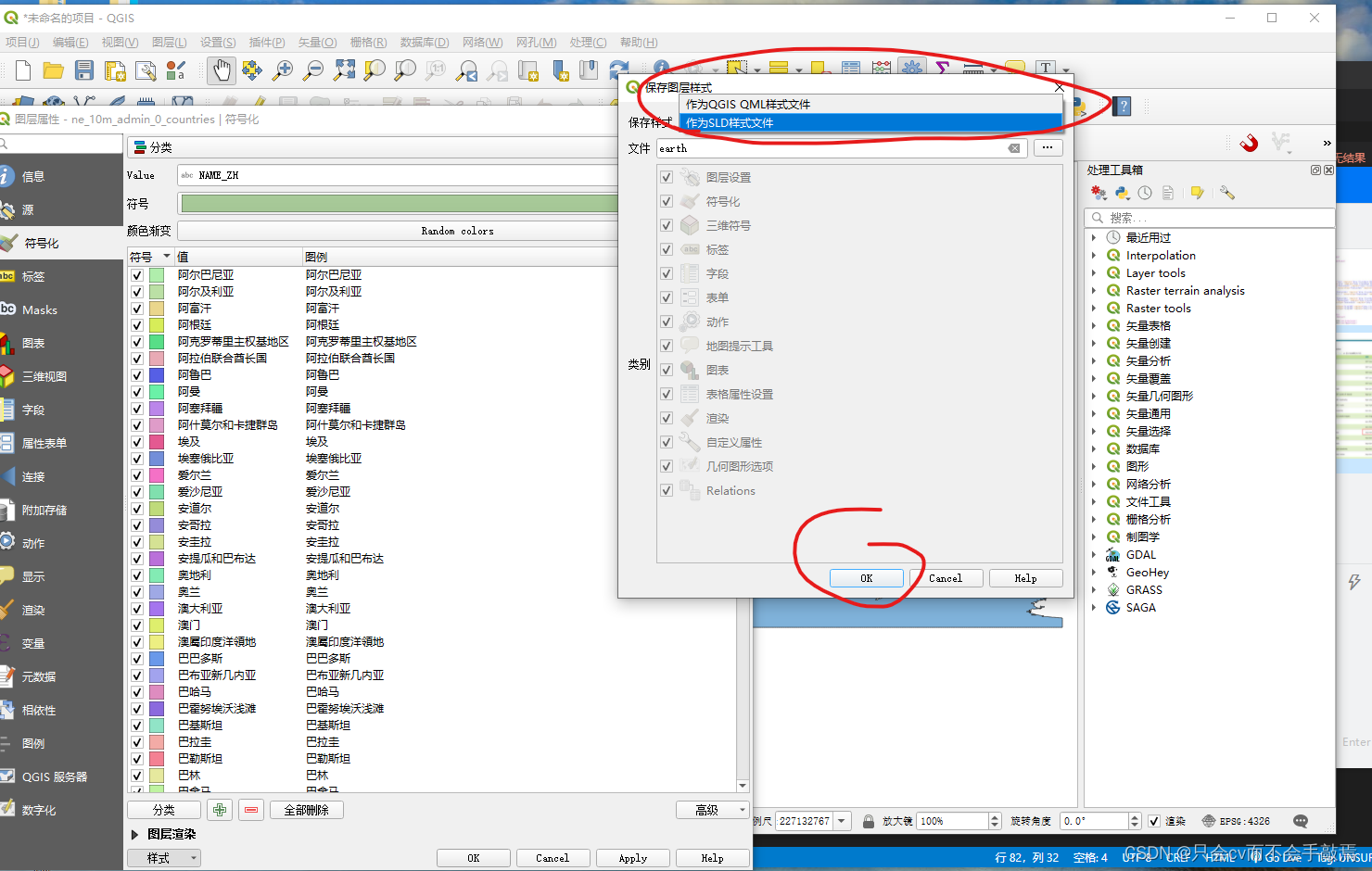Click the Zoom Out magnifier icon
This screenshot has width=1372, height=871.
(x=313, y=69)
